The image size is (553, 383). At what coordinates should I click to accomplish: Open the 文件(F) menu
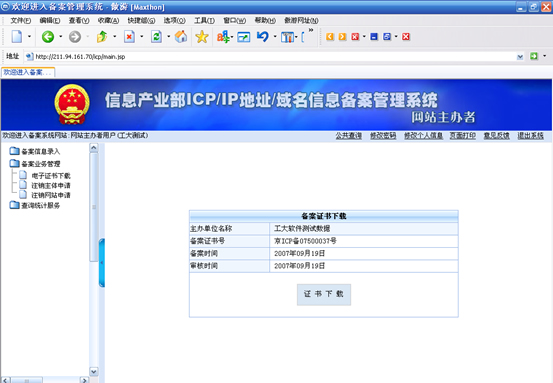pyautogui.click(x=20, y=20)
